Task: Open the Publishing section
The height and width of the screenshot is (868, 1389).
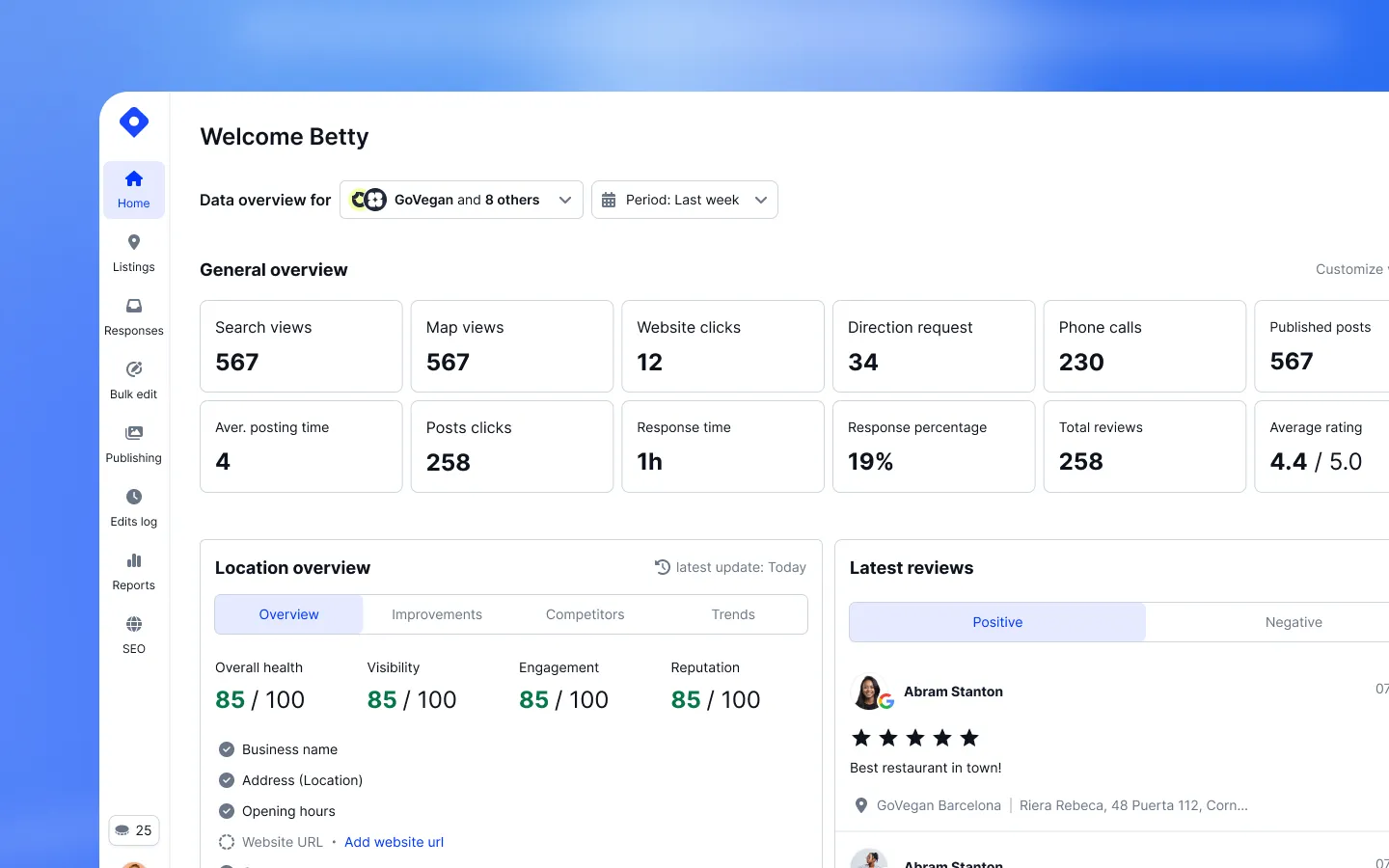Action: pyautogui.click(x=133, y=444)
